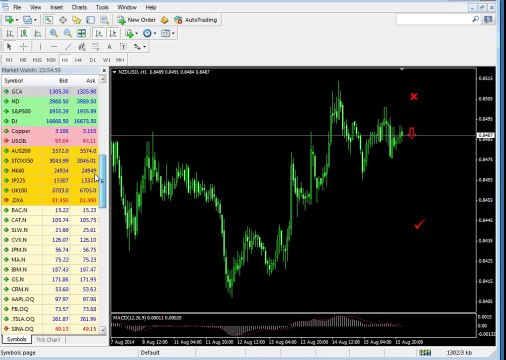Toggle the Market Watch window icon
This screenshot has width=506, height=360.
[x=49, y=20]
